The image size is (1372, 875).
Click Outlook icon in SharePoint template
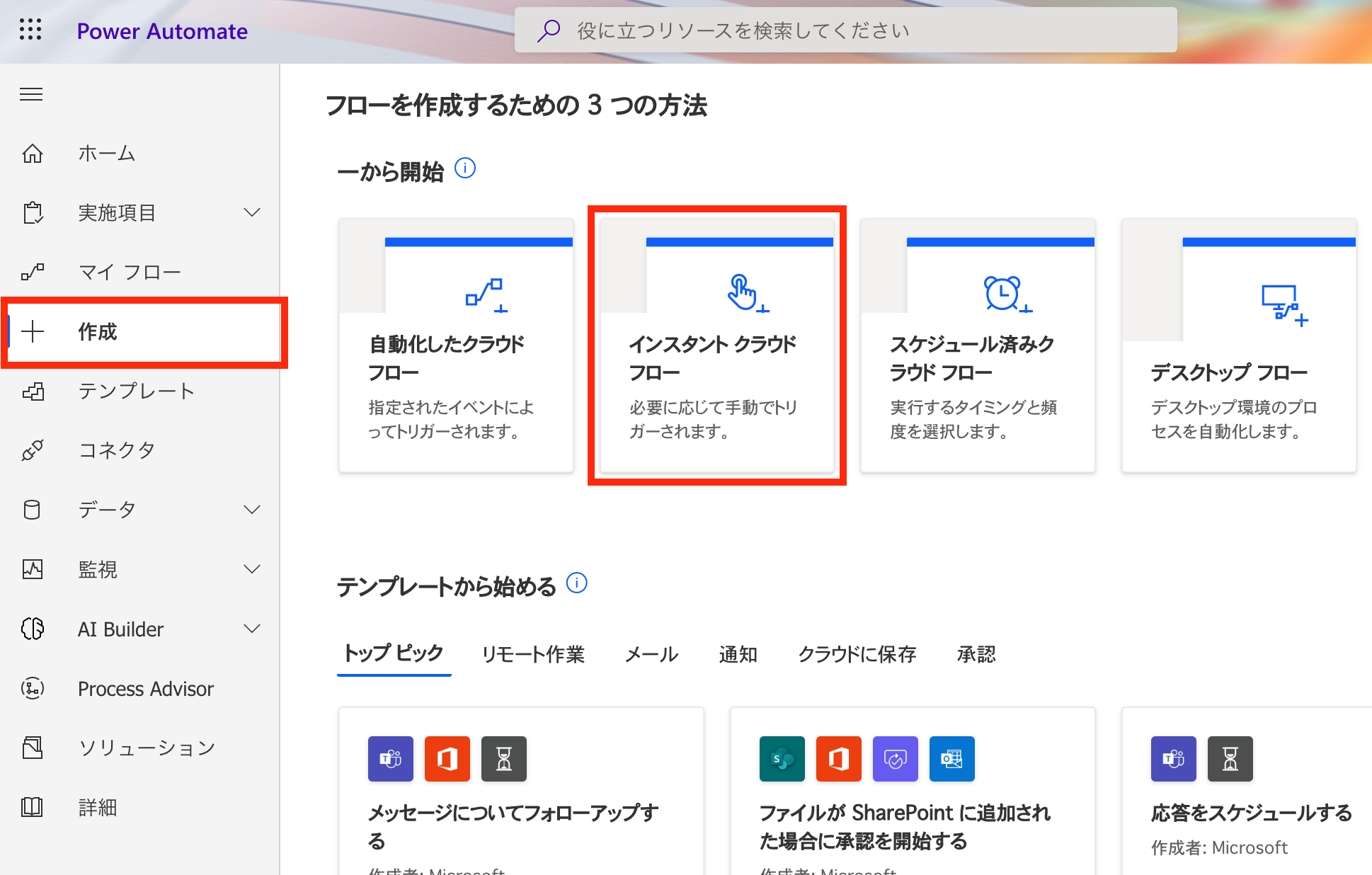coord(952,759)
